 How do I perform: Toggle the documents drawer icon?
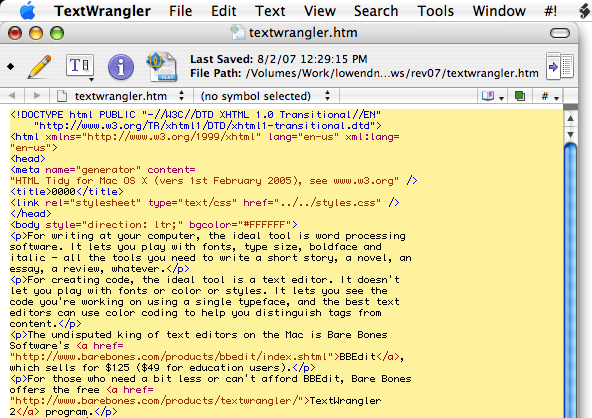point(560,67)
